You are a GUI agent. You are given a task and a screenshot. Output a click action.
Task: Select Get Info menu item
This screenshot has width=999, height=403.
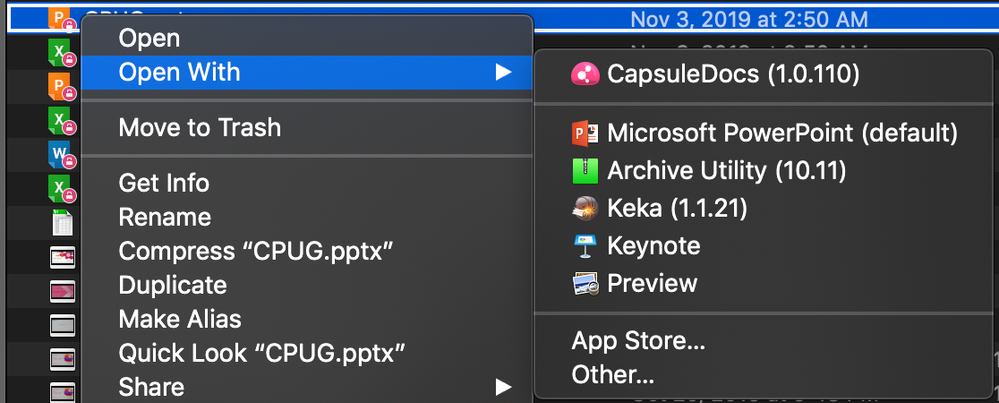306,183
